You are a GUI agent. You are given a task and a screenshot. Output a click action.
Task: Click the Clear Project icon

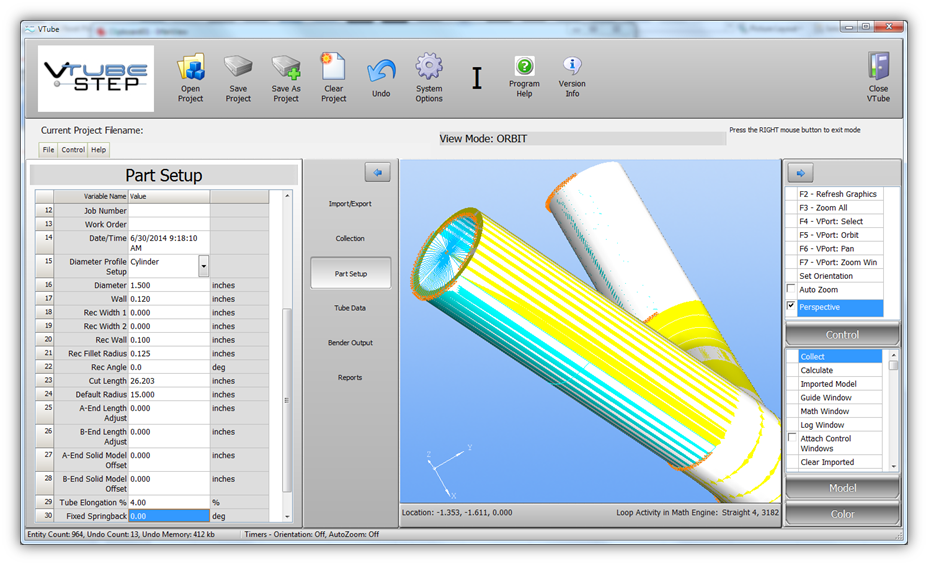[333, 68]
